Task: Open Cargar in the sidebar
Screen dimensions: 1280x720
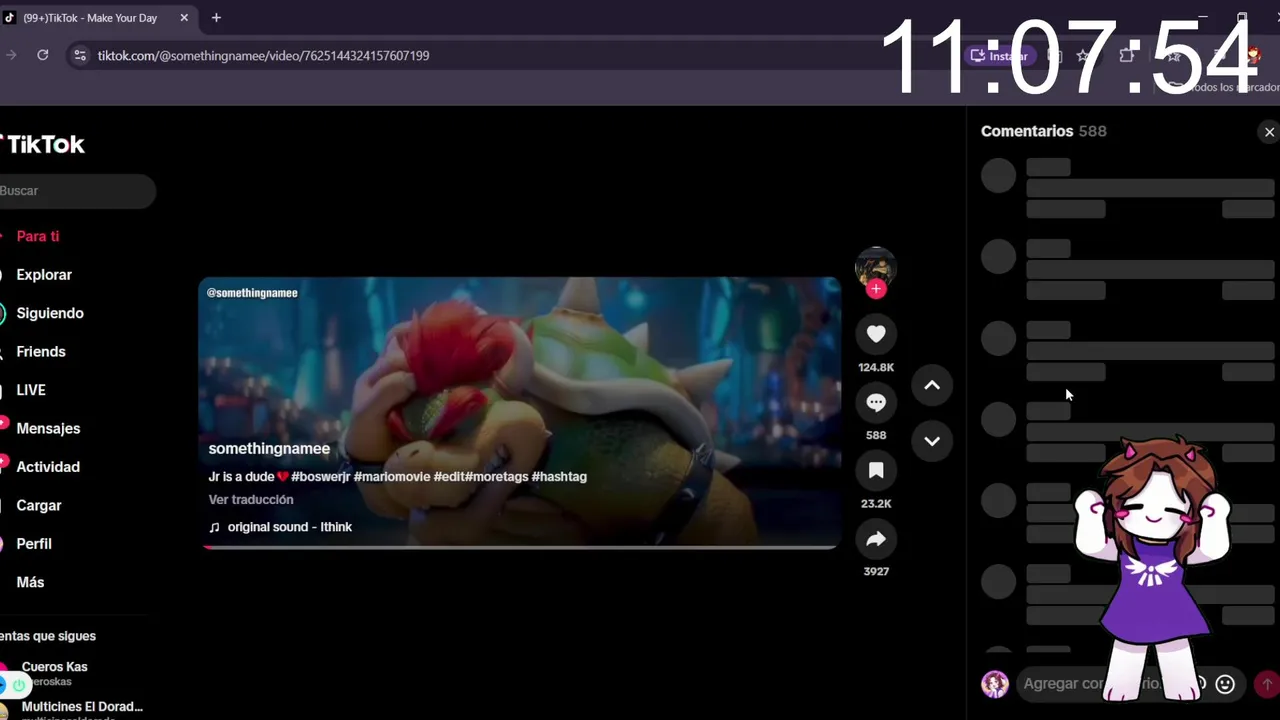Action: tap(39, 506)
